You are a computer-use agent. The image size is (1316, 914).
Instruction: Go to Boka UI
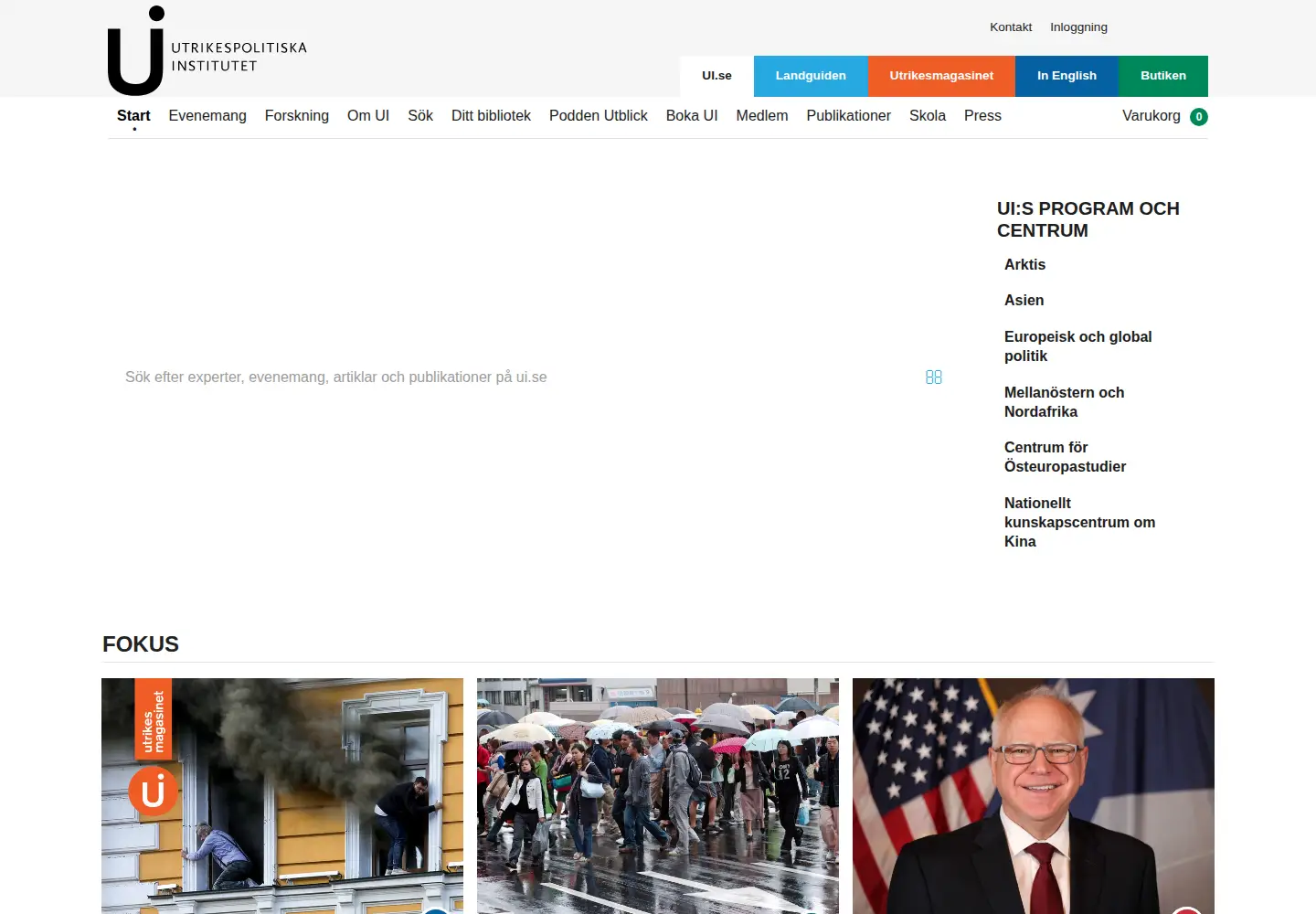(692, 116)
